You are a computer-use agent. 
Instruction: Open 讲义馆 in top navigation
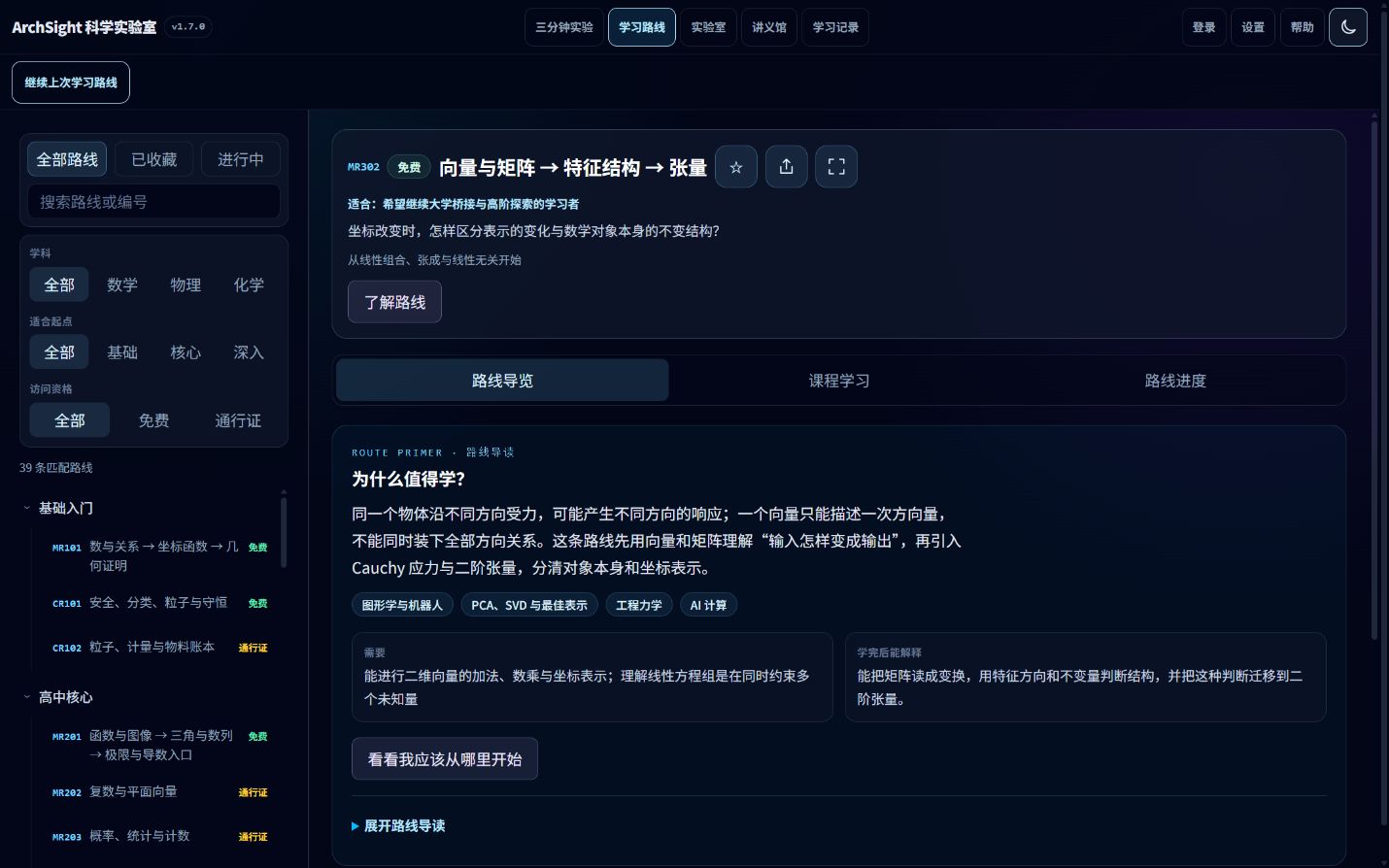769,27
